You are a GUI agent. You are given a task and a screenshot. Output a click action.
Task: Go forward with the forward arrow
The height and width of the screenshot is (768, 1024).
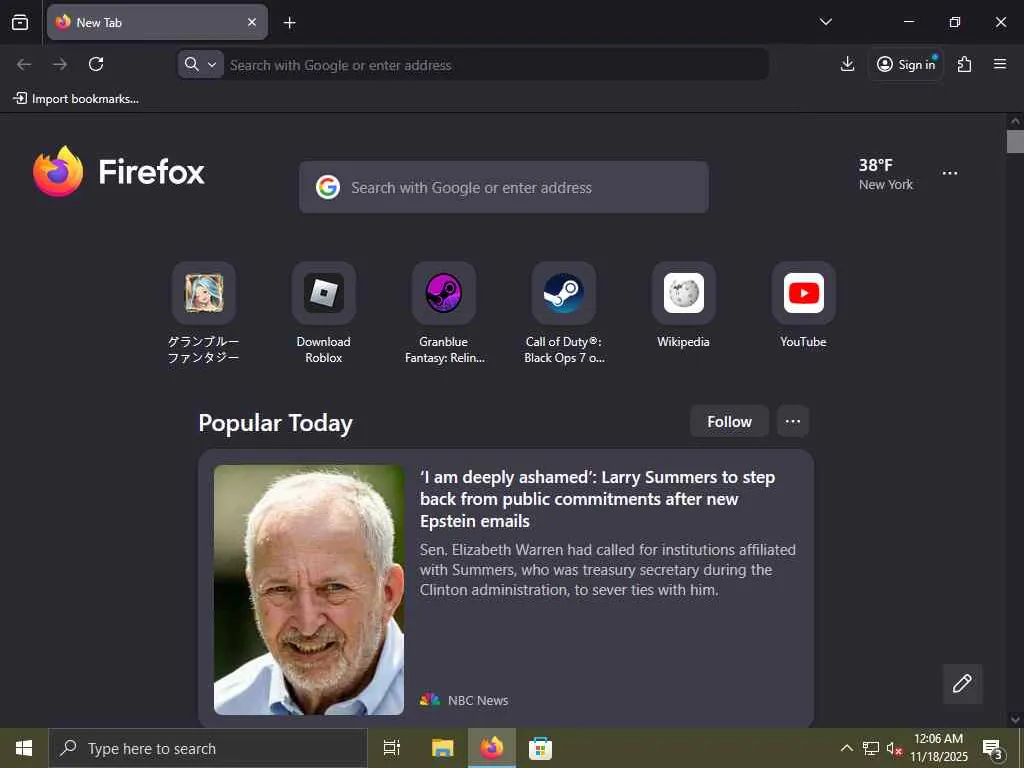coord(60,64)
